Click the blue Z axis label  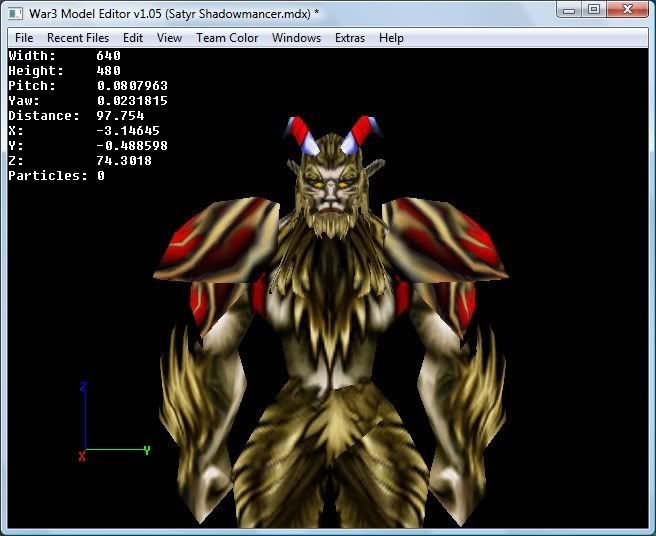[83, 386]
